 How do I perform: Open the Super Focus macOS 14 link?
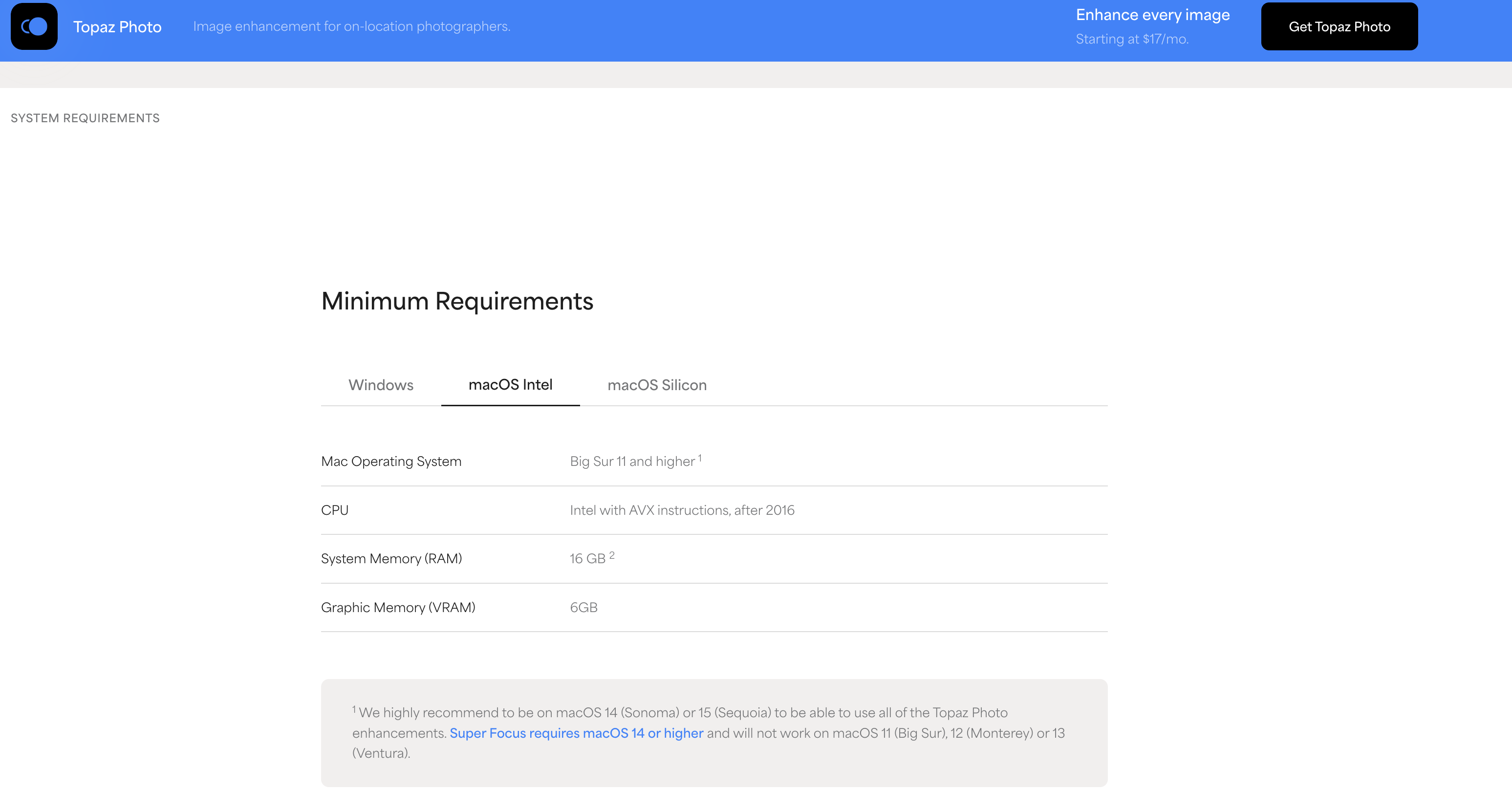coord(576,733)
